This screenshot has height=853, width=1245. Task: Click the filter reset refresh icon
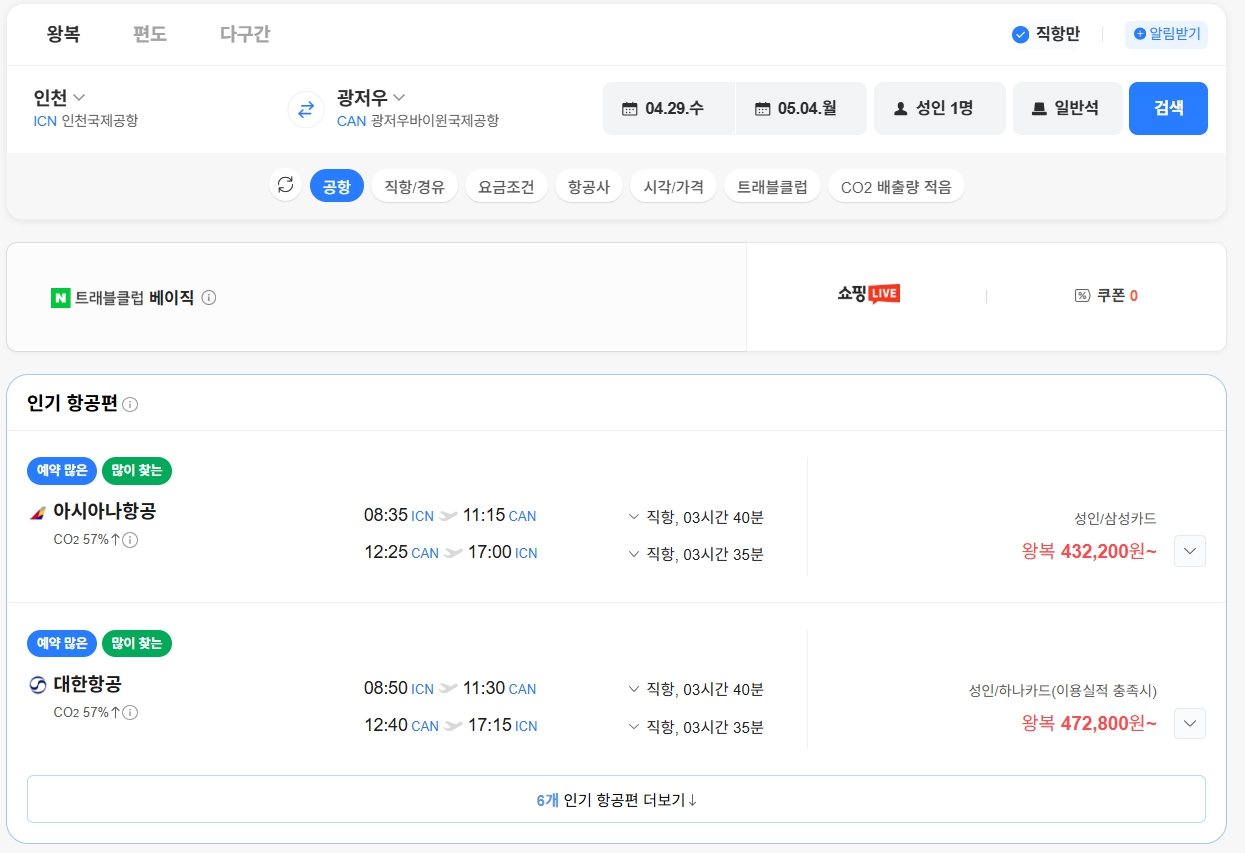[286, 185]
